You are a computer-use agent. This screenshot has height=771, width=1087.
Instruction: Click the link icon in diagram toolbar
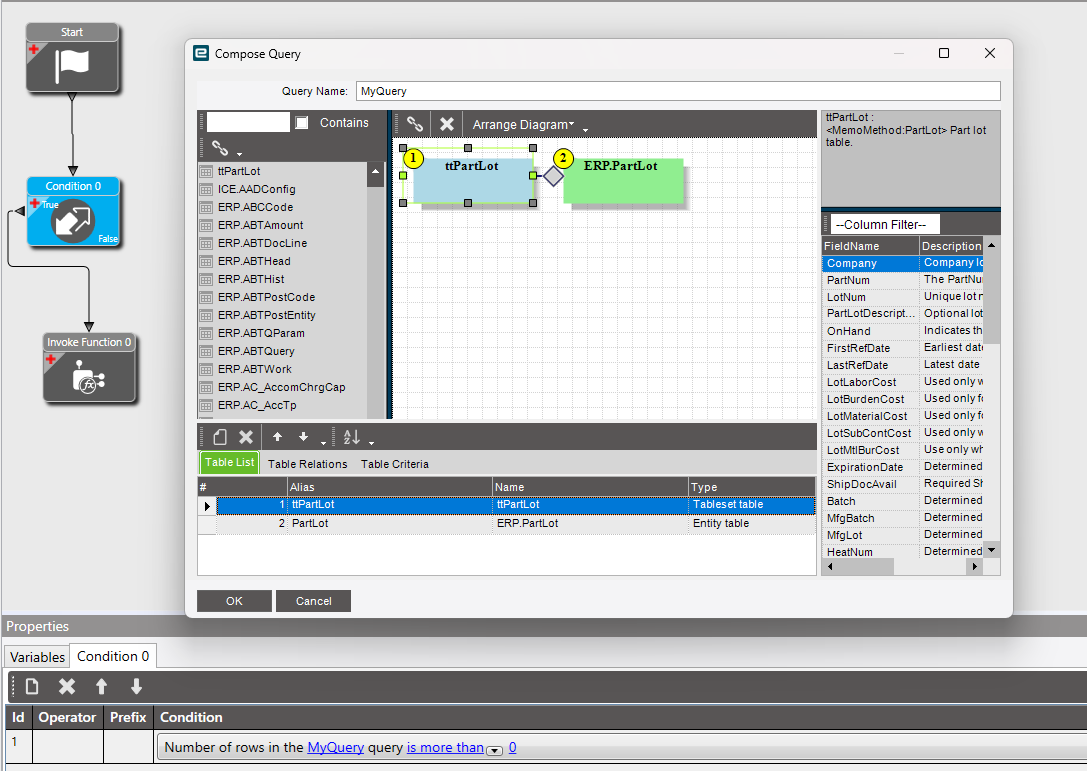pyautogui.click(x=414, y=124)
